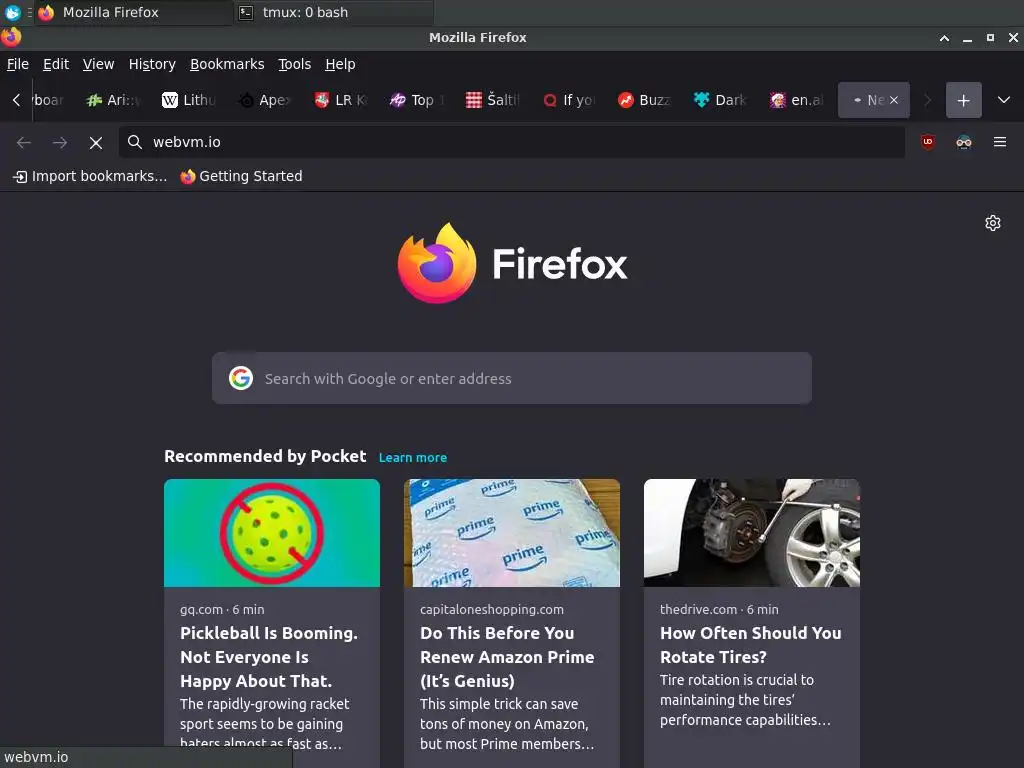Expand the list all tabs dropdown arrow

pyautogui.click(x=1003, y=100)
